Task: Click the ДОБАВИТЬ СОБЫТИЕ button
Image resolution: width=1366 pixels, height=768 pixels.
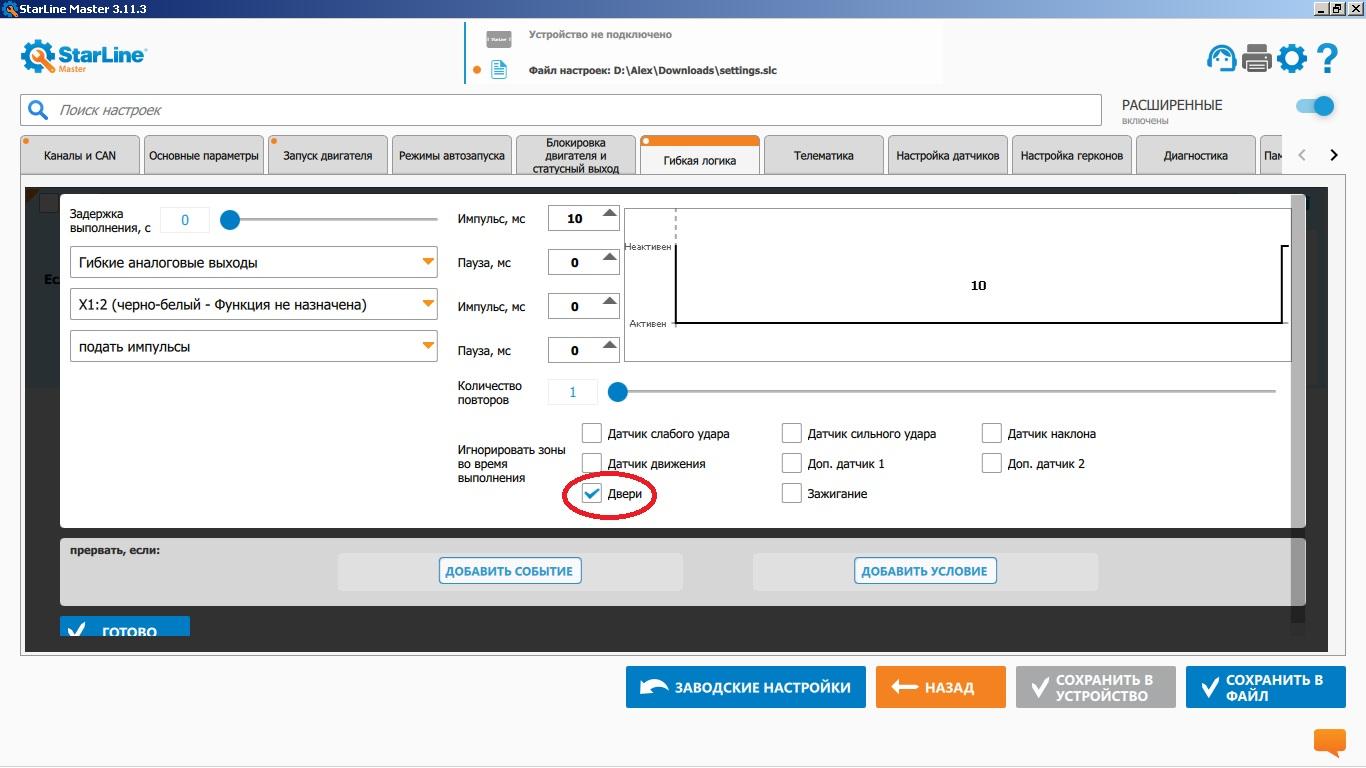Action: (x=510, y=571)
